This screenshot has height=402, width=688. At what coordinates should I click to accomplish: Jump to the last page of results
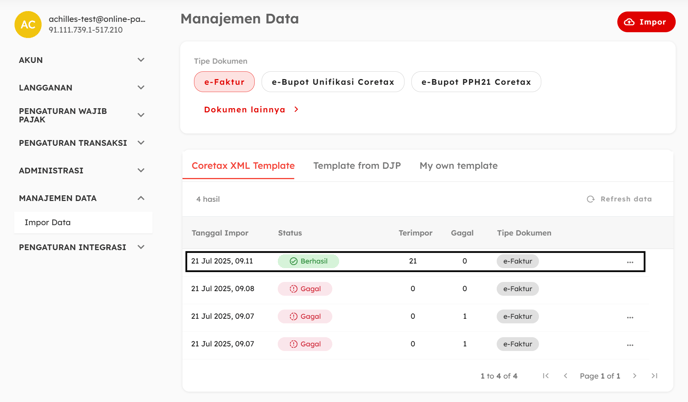654,376
